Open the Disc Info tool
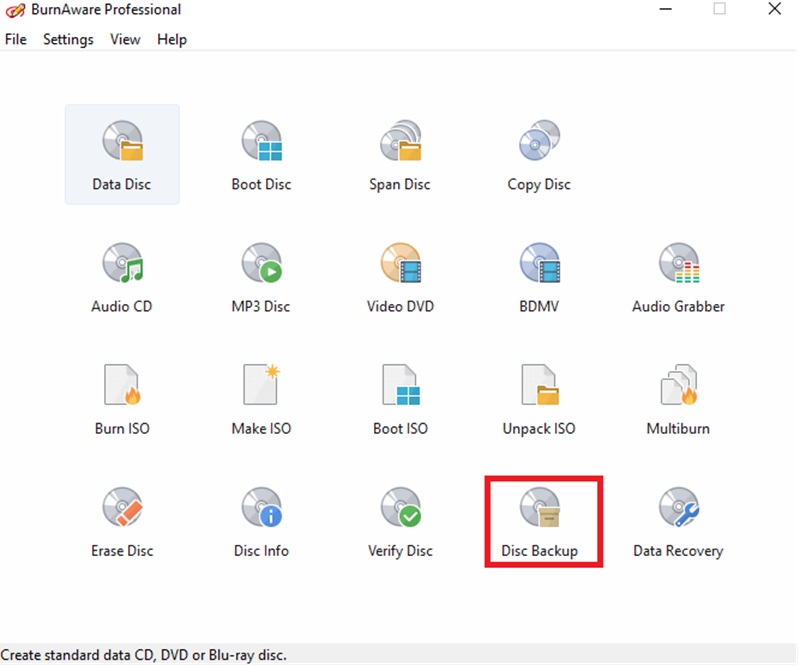 point(261,521)
